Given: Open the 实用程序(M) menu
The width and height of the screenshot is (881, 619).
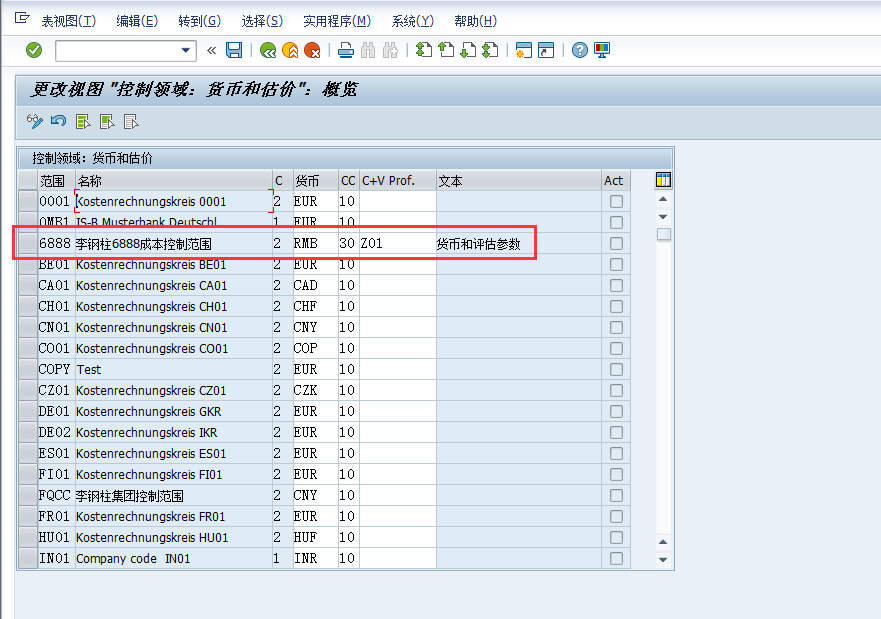Looking at the screenshot, I should click(x=335, y=20).
